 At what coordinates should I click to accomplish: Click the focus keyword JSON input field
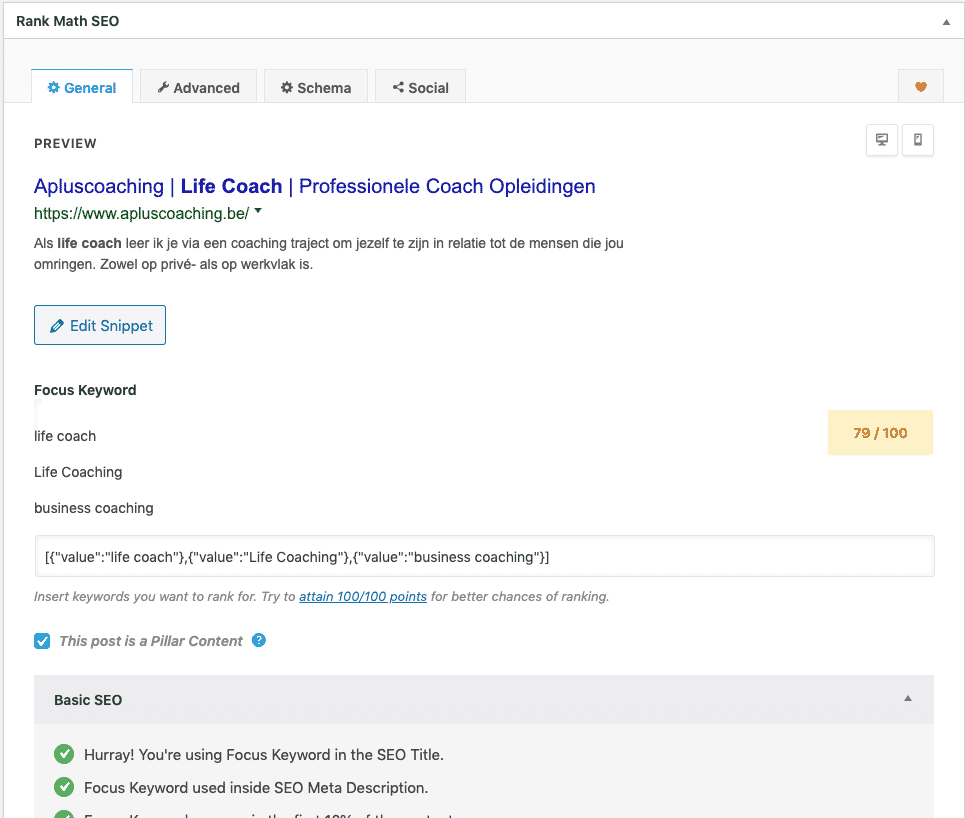[485, 556]
